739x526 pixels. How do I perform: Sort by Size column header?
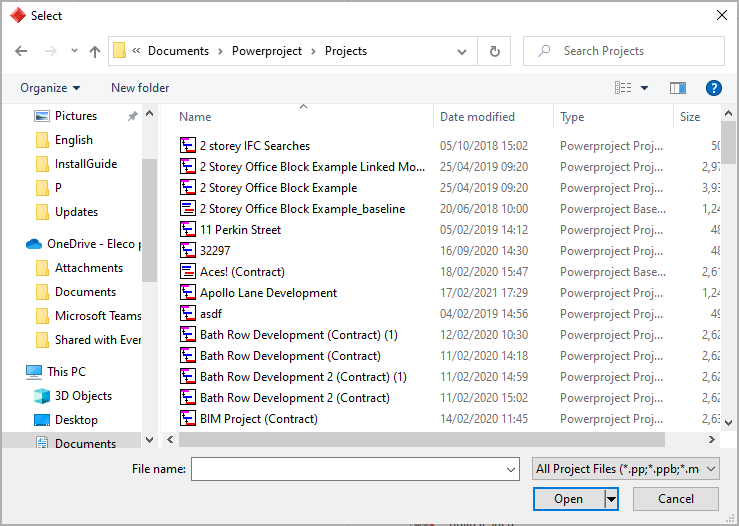(x=690, y=116)
